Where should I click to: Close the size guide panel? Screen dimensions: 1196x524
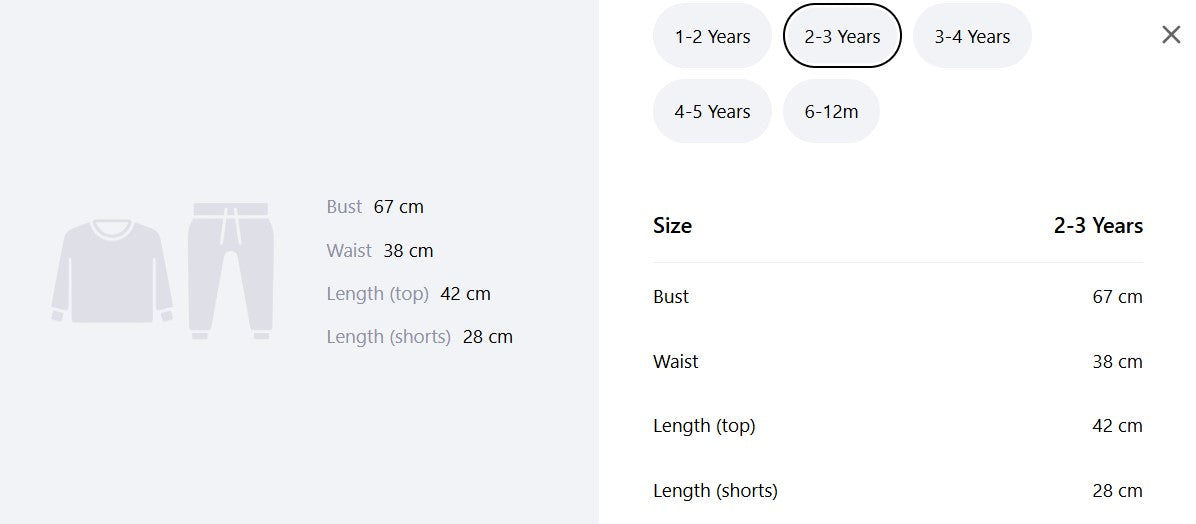click(x=1171, y=34)
